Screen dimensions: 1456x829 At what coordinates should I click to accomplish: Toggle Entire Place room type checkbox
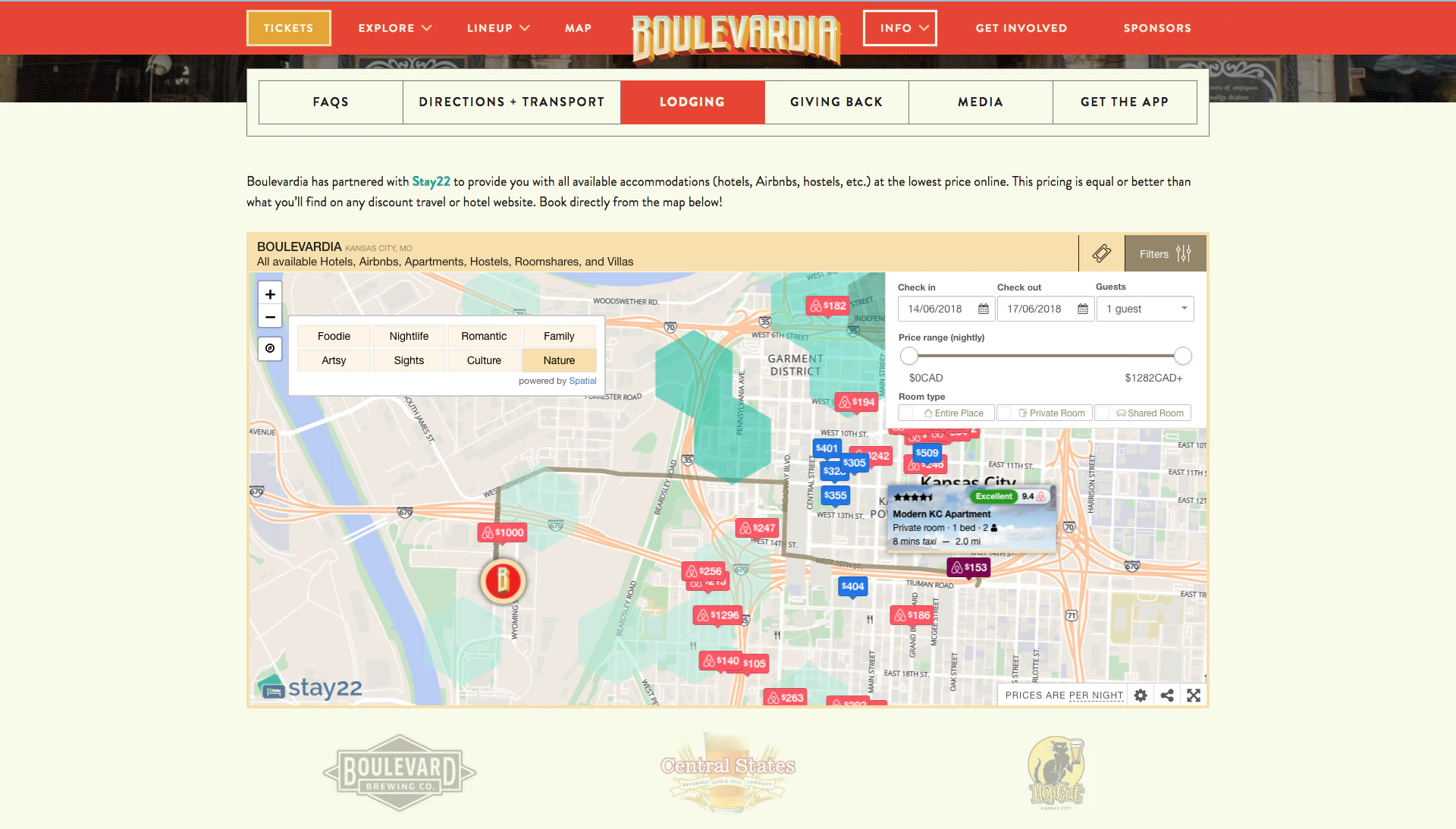click(x=907, y=413)
